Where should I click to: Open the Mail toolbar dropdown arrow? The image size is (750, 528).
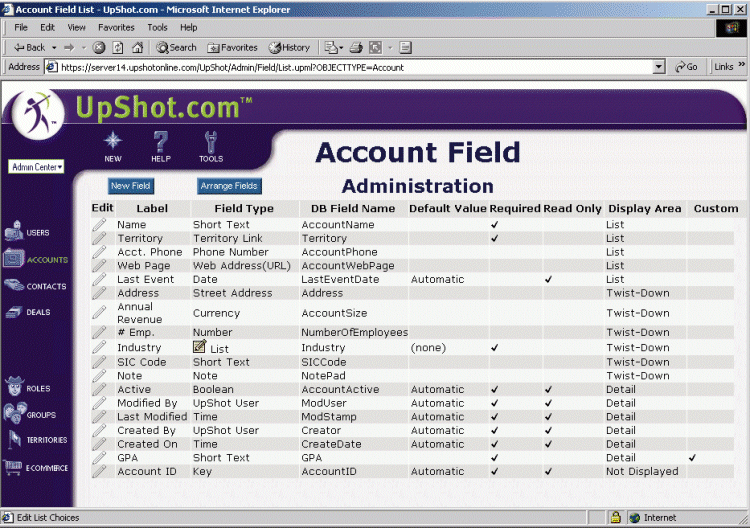coord(342,48)
